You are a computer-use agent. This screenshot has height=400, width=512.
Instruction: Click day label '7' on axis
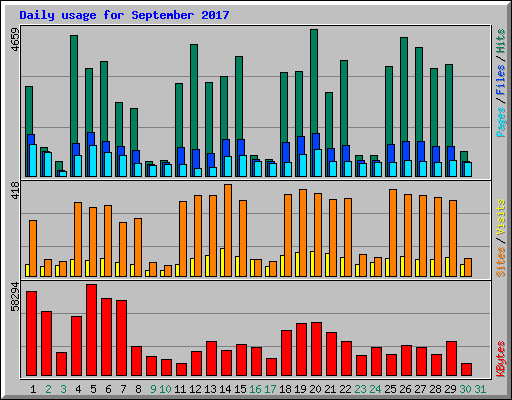pyautogui.click(x=123, y=389)
